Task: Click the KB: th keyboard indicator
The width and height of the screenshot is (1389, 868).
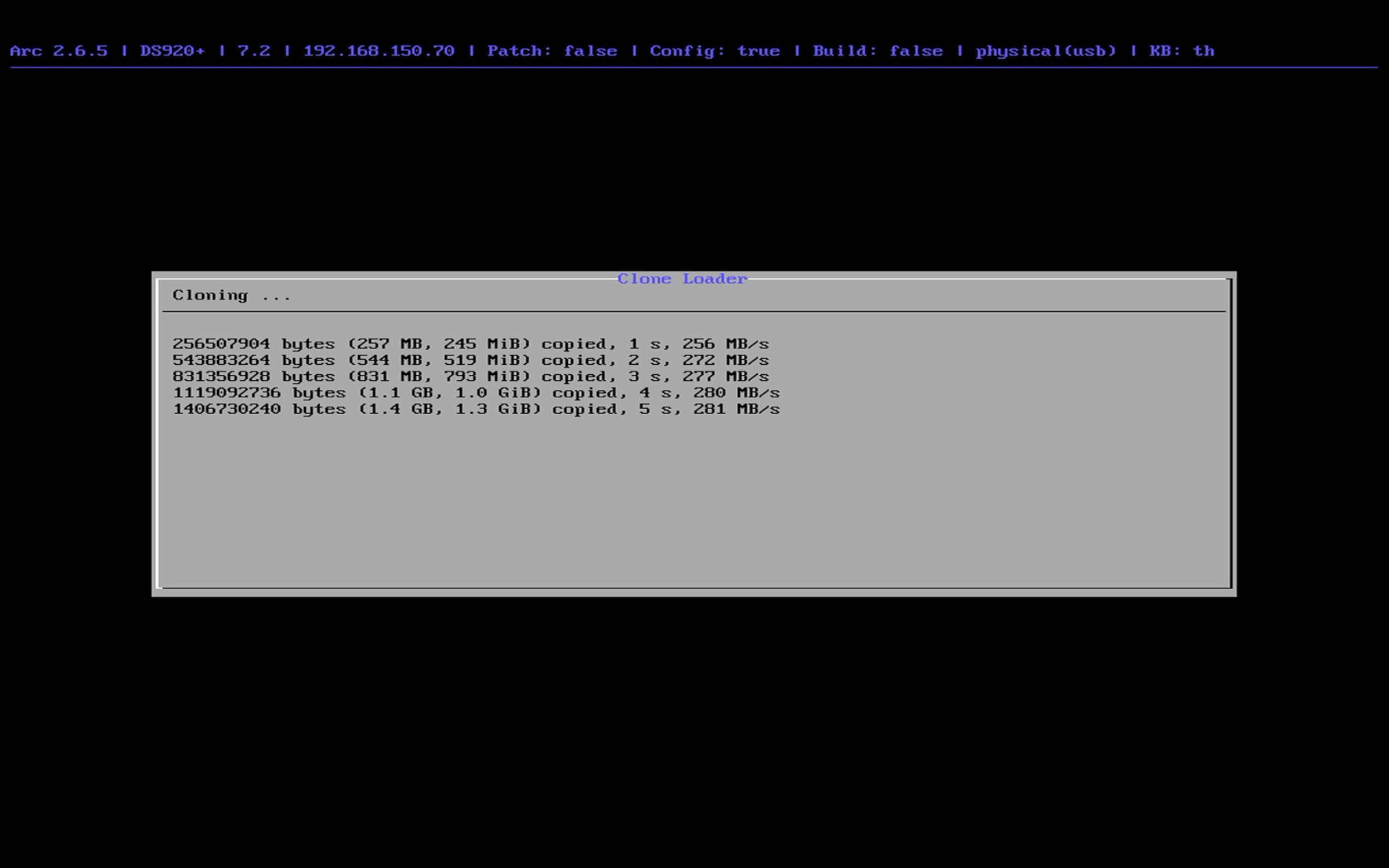Action: [1182, 51]
